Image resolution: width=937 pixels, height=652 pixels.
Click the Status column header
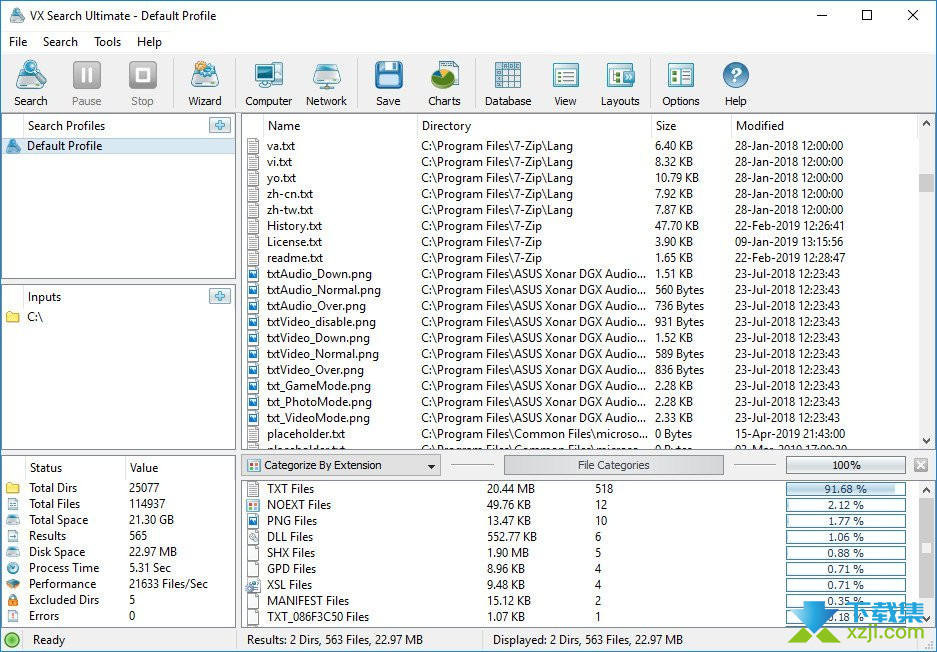(x=75, y=467)
